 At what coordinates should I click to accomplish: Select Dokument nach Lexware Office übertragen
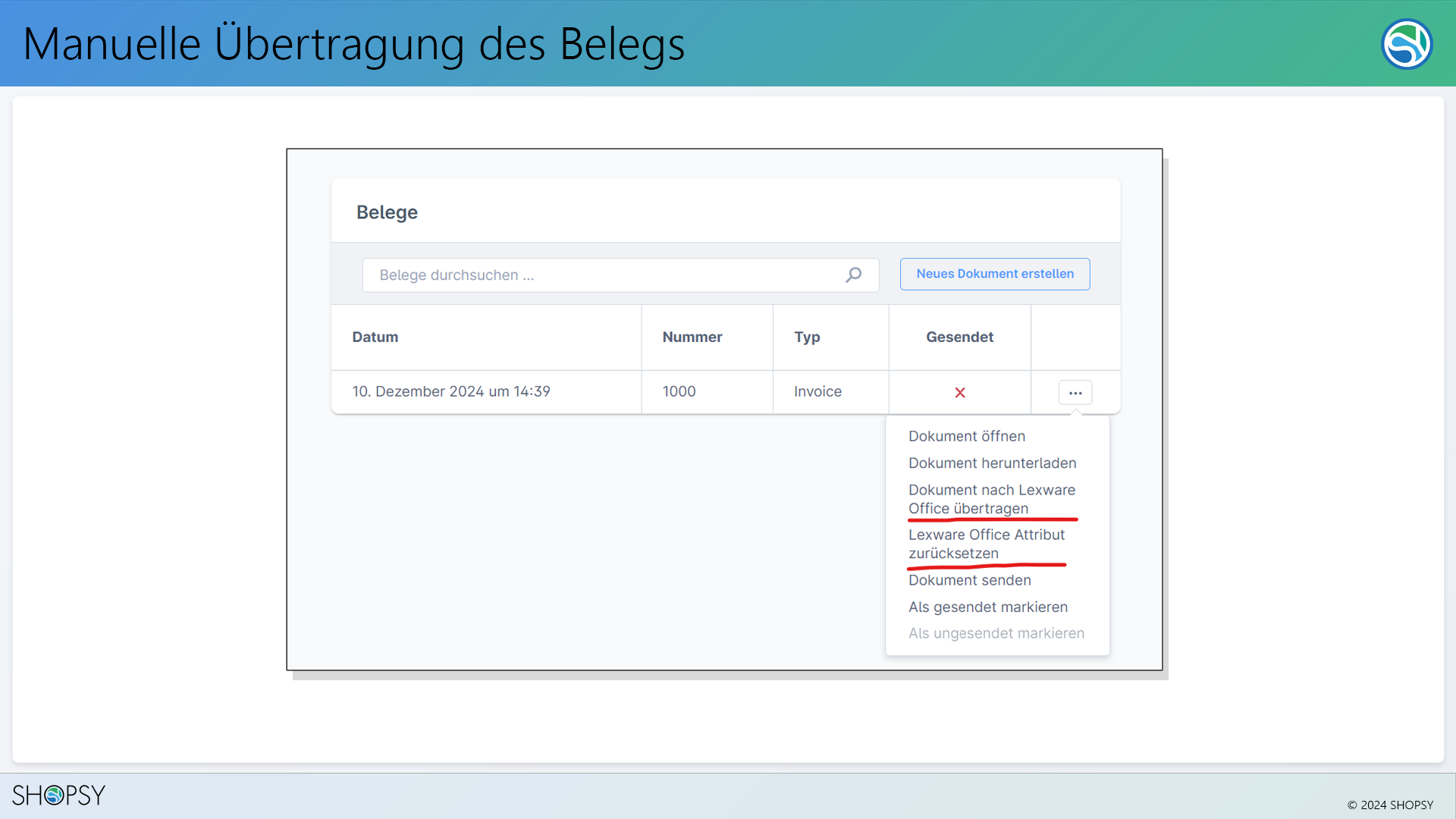coord(992,499)
